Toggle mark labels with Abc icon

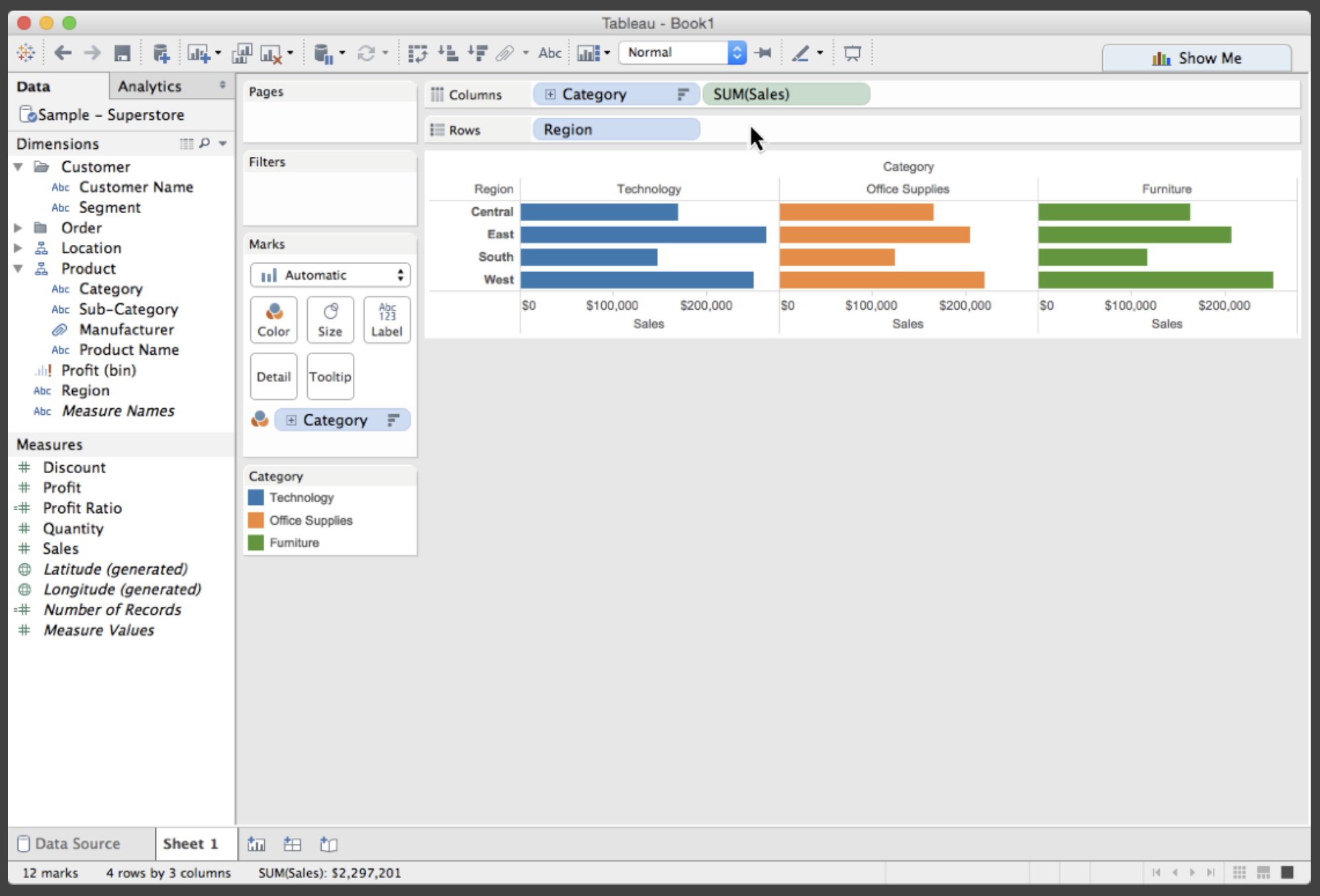(x=549, y=53)
